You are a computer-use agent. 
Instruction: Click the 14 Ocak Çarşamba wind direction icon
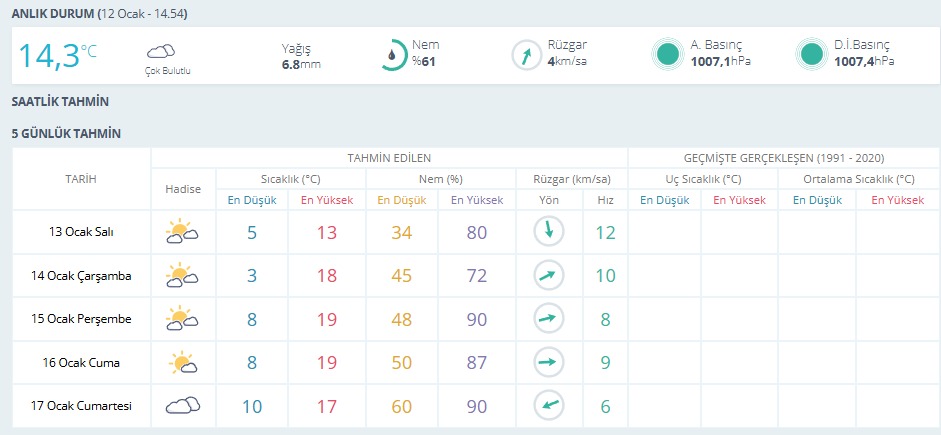(x=549, y=275)
